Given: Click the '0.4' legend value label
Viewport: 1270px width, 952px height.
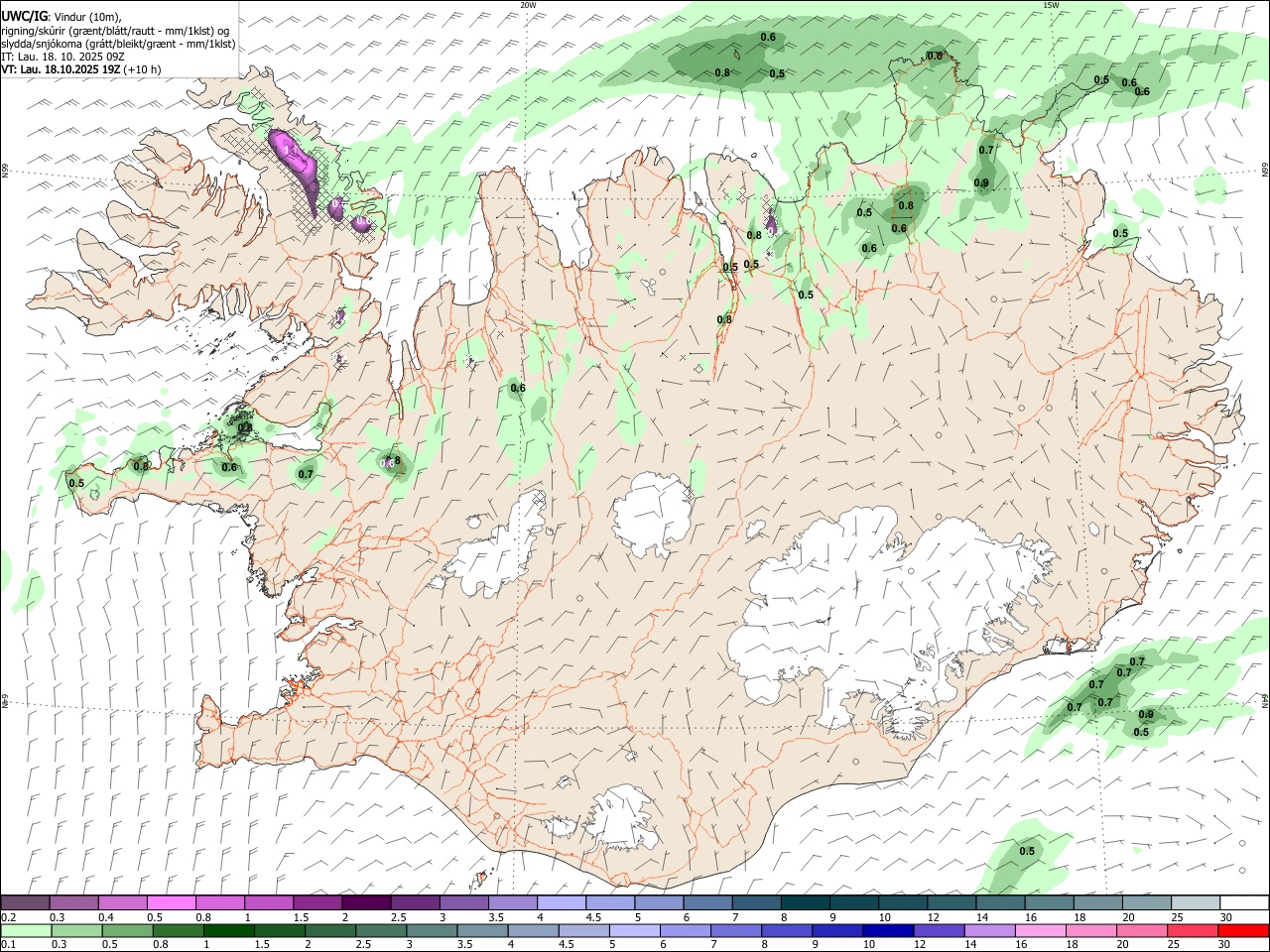Looking at the screenshot, I should pyautogui.click(x=106, y=917).
